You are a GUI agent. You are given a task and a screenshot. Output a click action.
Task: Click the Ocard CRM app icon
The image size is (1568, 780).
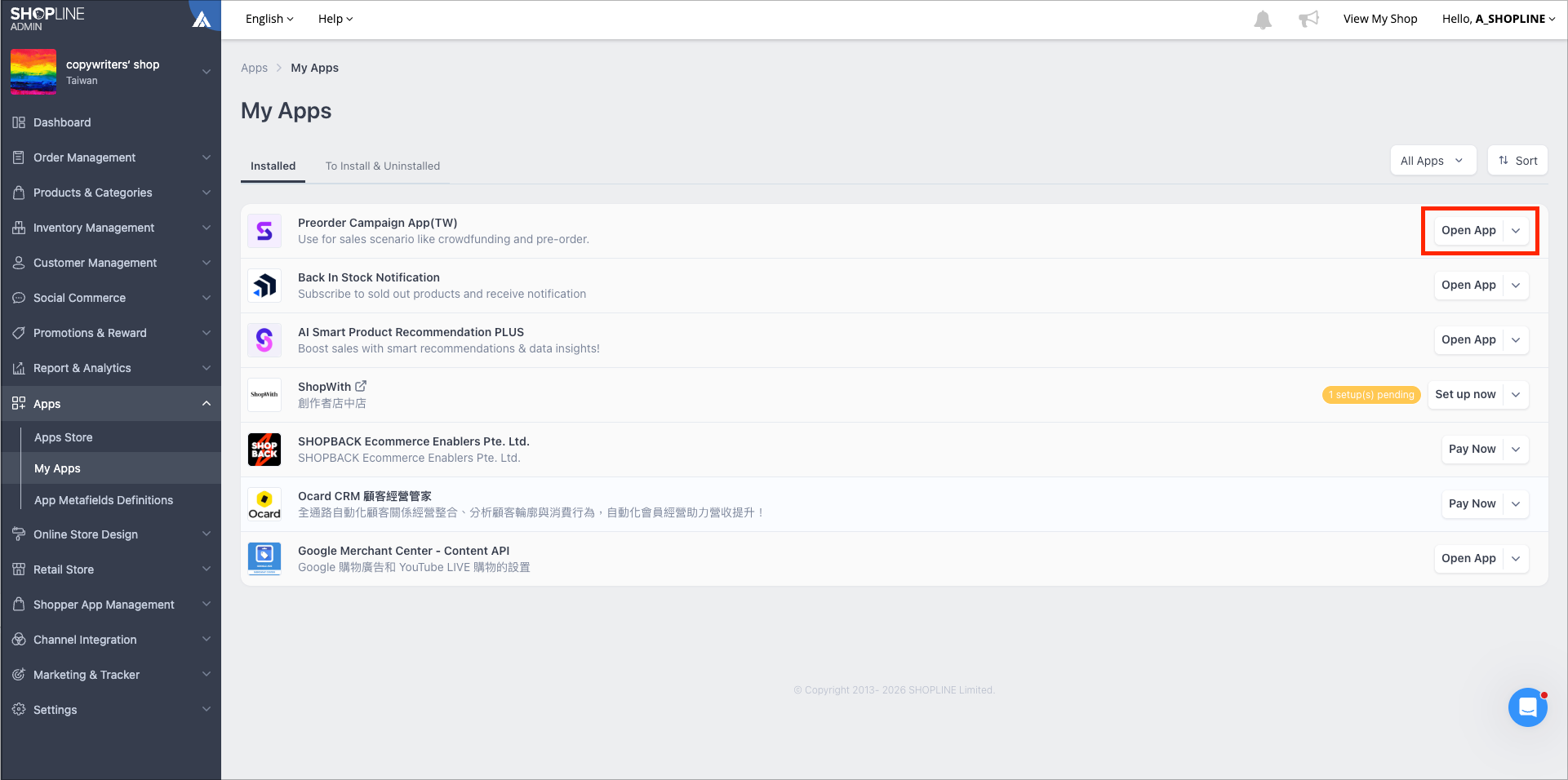click(x=264, y=504)
